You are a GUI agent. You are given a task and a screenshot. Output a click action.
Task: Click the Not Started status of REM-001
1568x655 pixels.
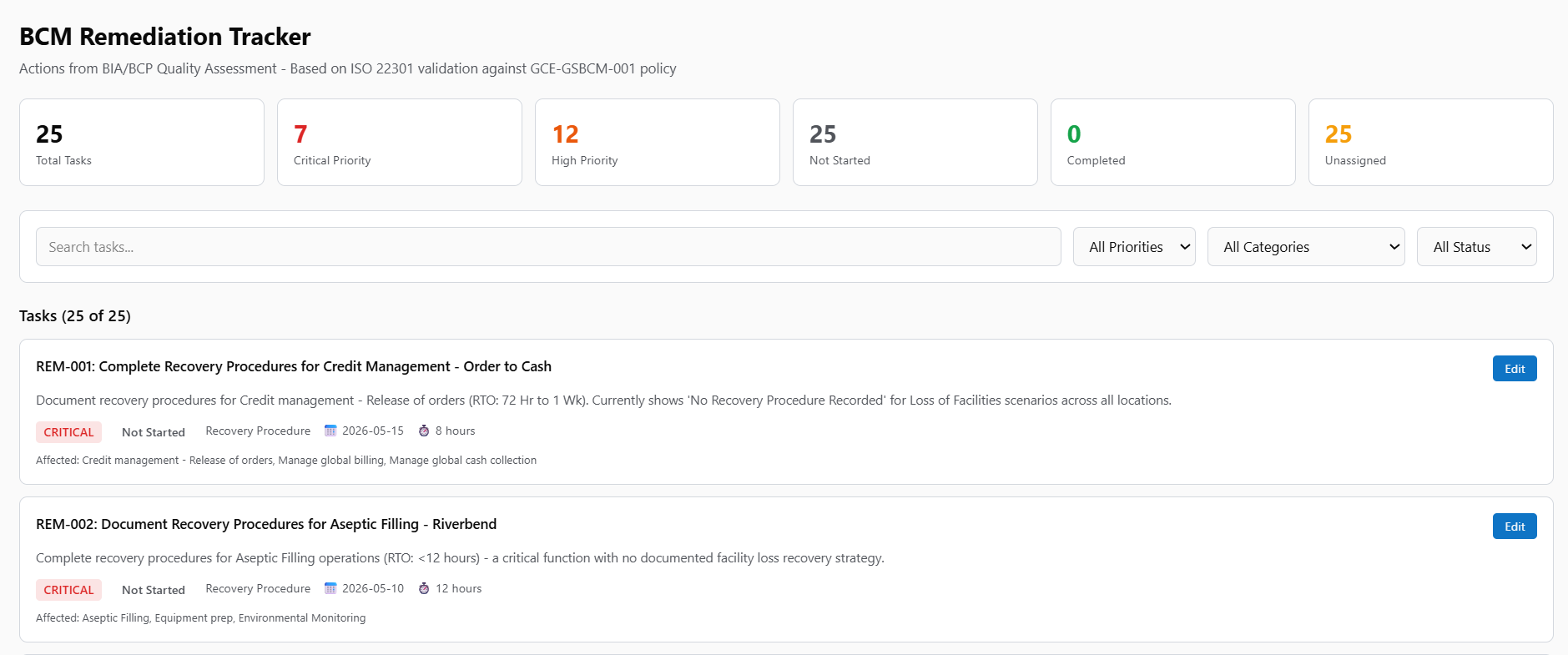pos(154,432)
